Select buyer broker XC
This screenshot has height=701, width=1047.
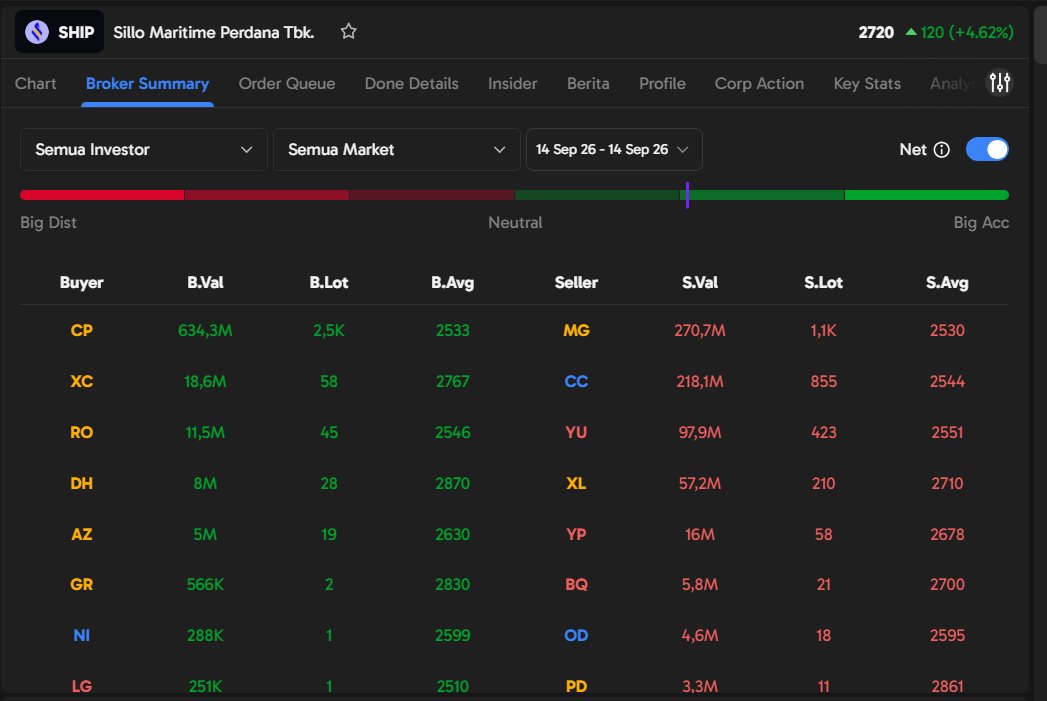(81, 381)
